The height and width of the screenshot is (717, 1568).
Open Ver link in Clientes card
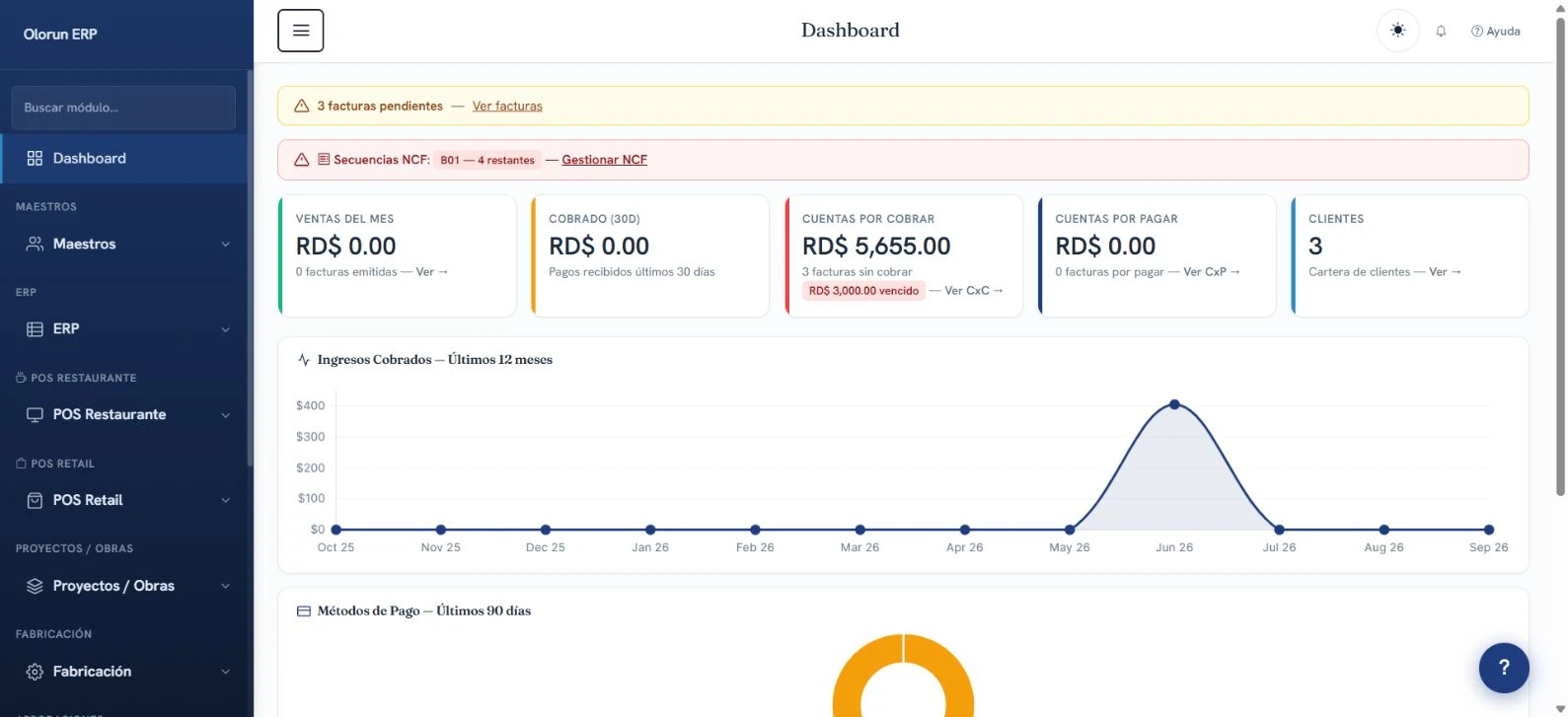click(1445, 272)
